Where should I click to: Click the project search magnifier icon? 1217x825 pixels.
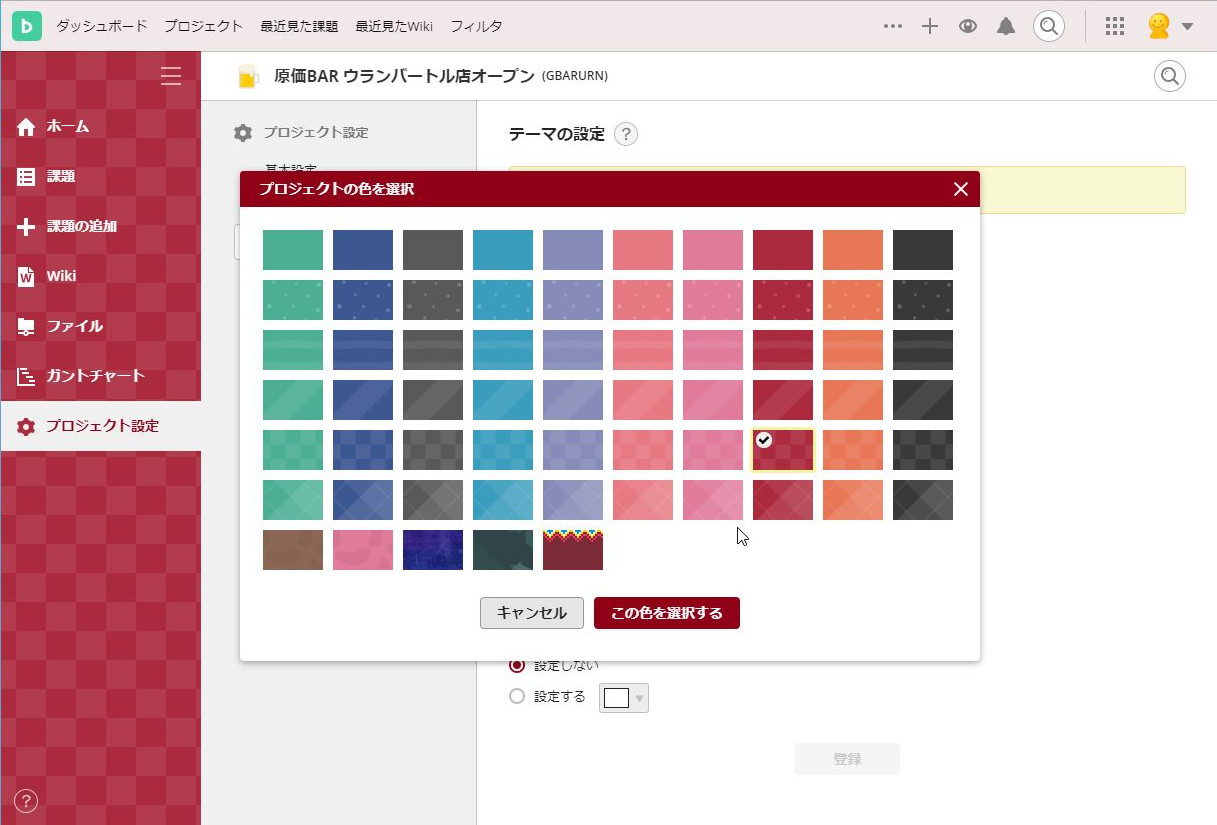pos(1170,76)
